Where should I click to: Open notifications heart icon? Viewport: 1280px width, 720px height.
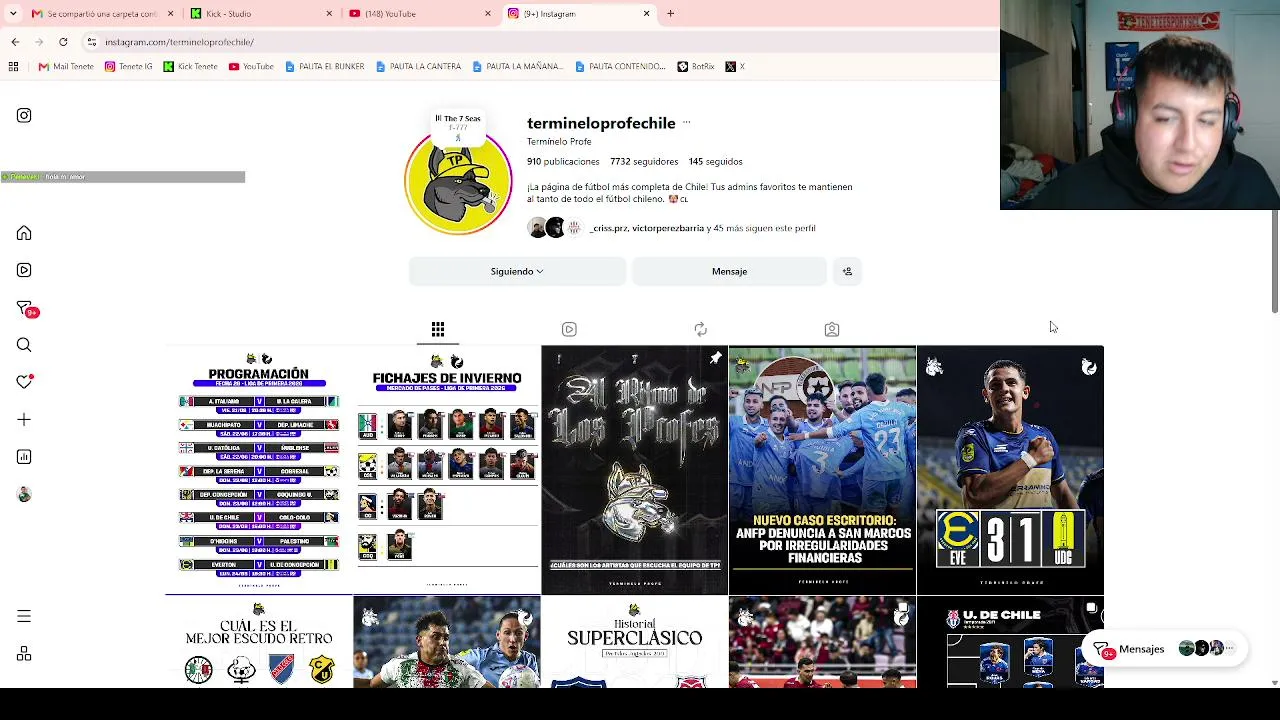click(x=24, y=382)
